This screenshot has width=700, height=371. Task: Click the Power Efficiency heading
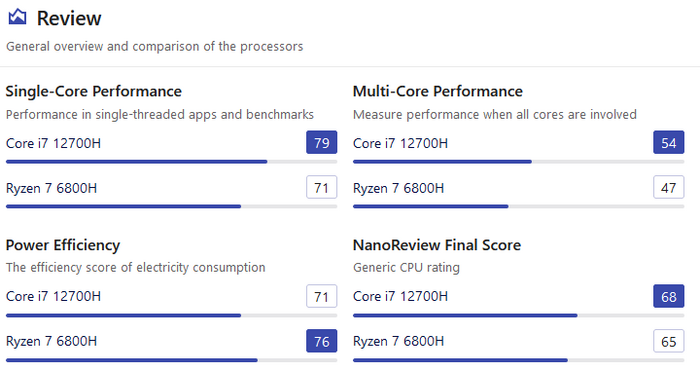point(63,245)
